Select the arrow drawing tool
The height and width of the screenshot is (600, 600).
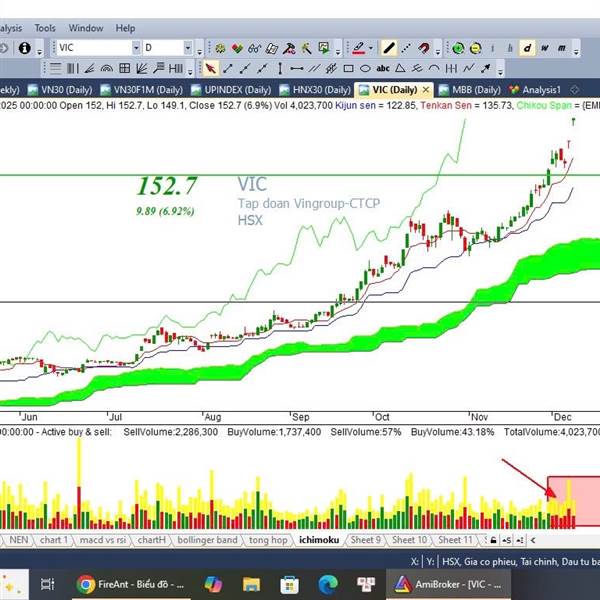pyautogui.click(x=486, y=68)
